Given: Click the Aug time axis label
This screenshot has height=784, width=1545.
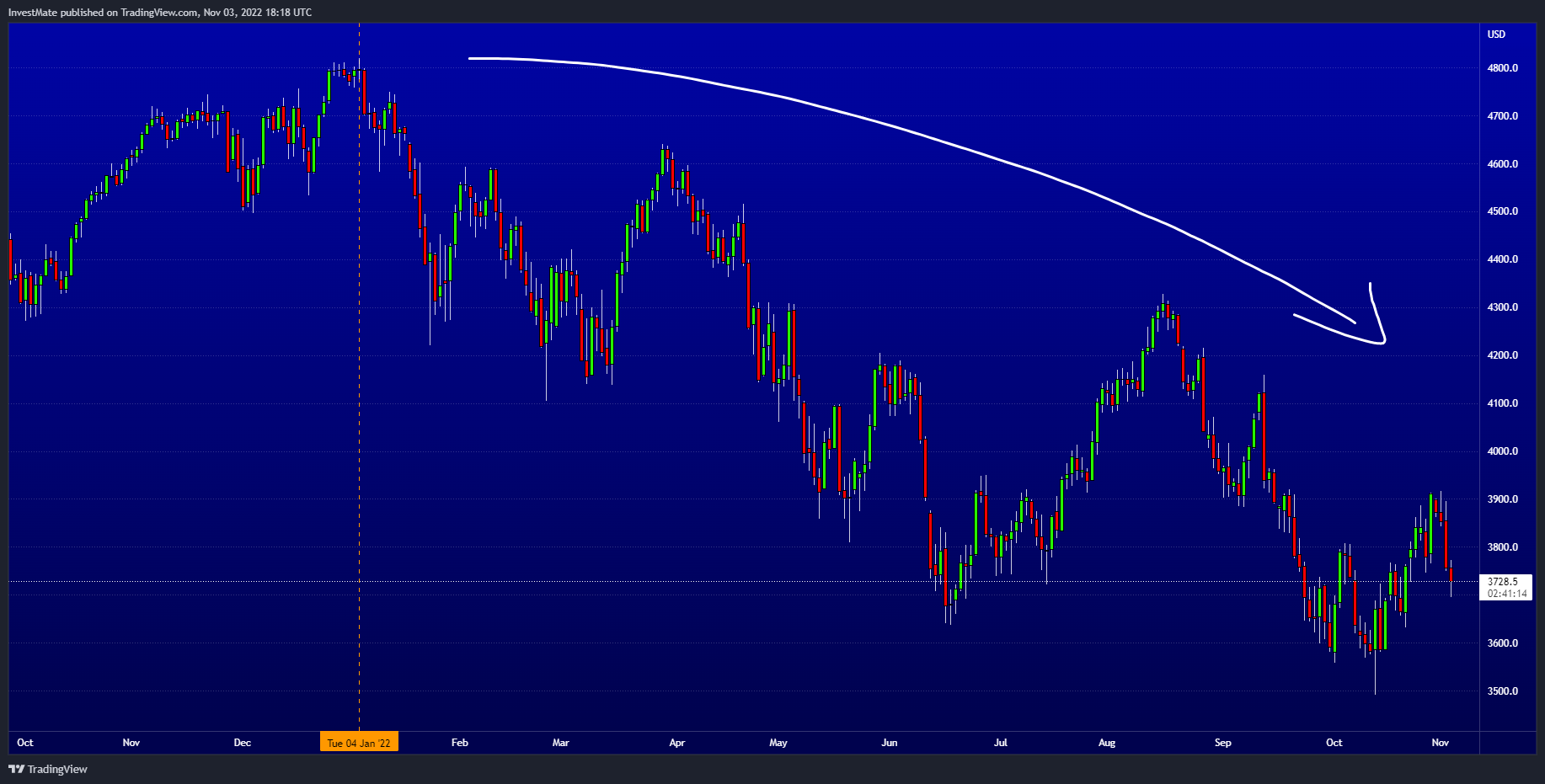Looking at the screenshot, I should (x=1107, y=743).
